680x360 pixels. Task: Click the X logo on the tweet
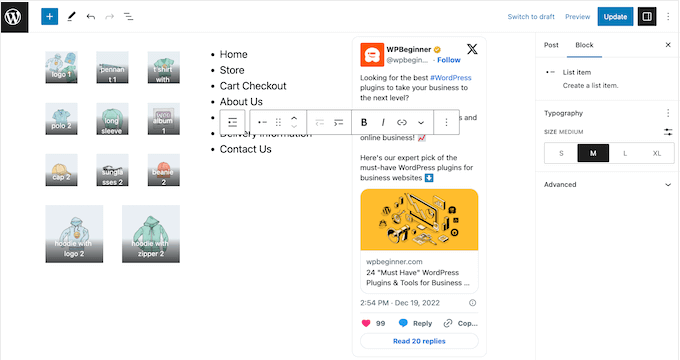coord(472,49)
